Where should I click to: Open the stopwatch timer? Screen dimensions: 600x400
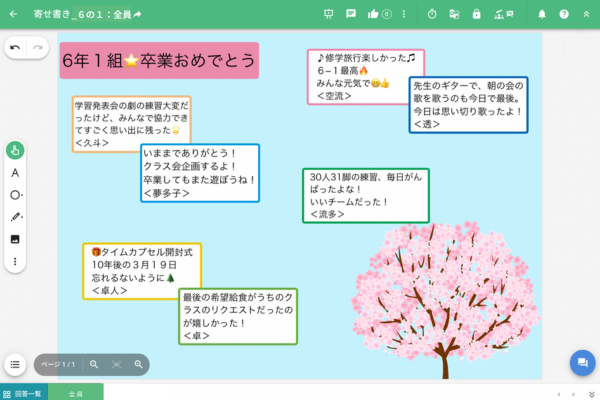click(x=432, y=14)
